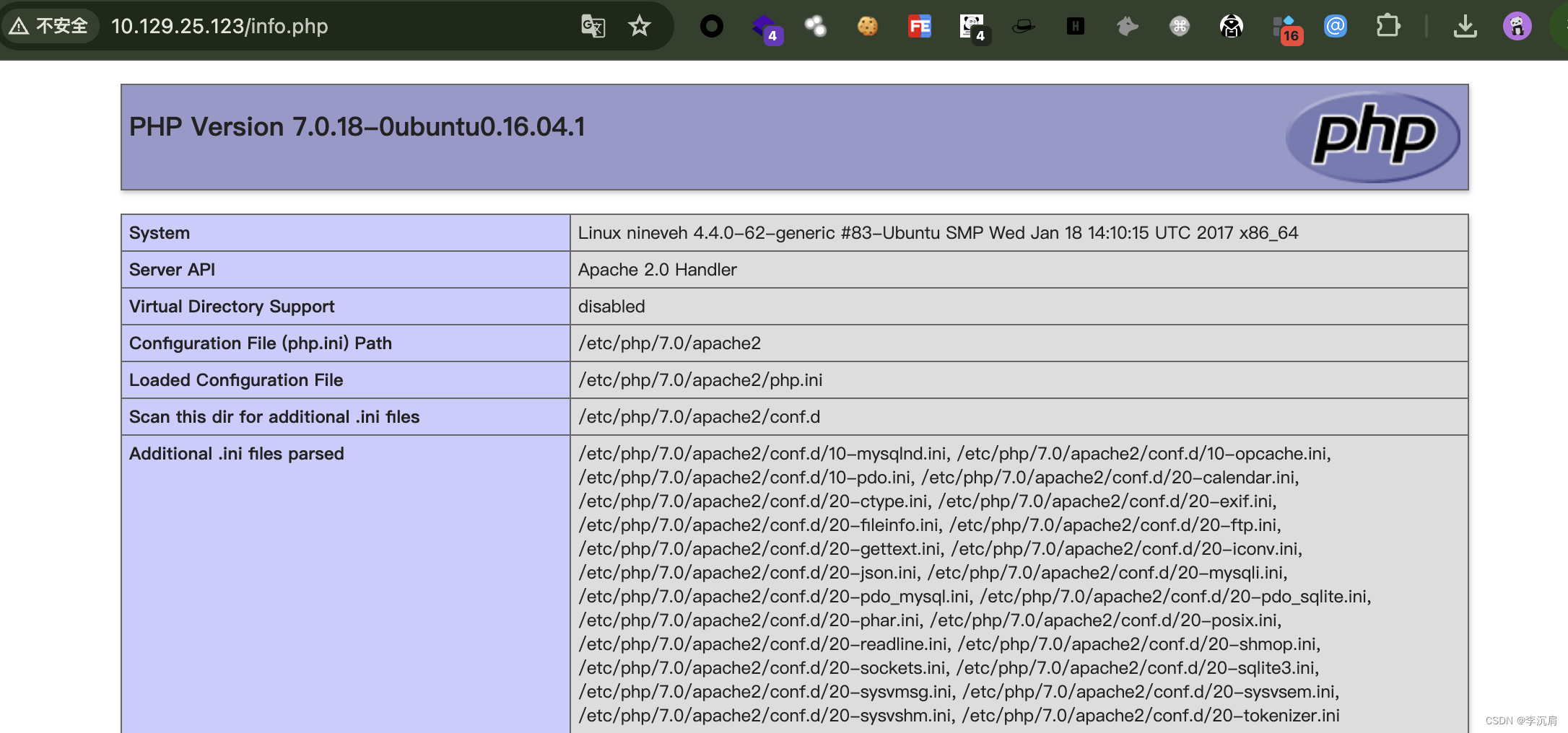Click the /etc/php/7.0/apache2 path value

tap(669, 343)
